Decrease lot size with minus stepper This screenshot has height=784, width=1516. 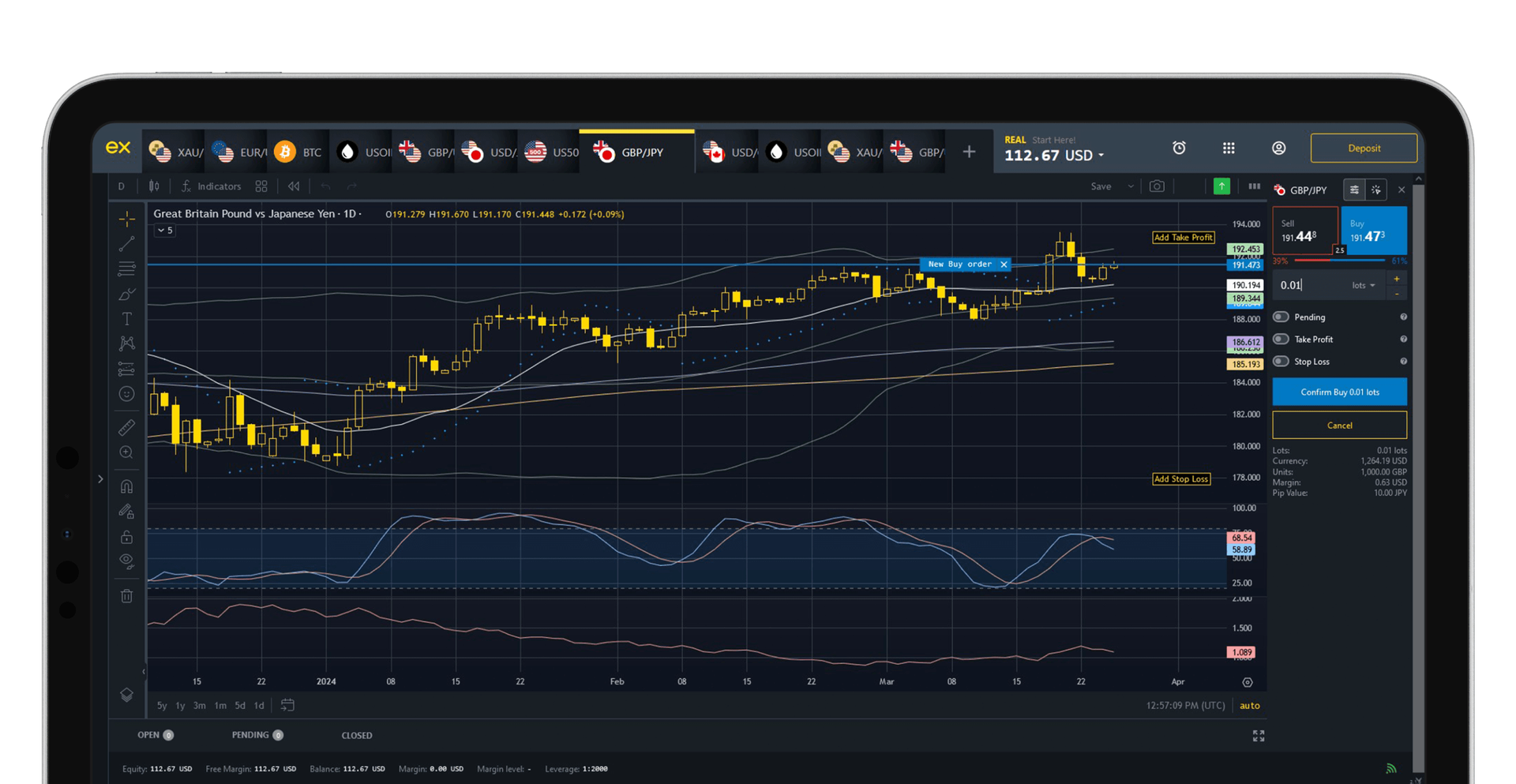tap(1396, 294)
